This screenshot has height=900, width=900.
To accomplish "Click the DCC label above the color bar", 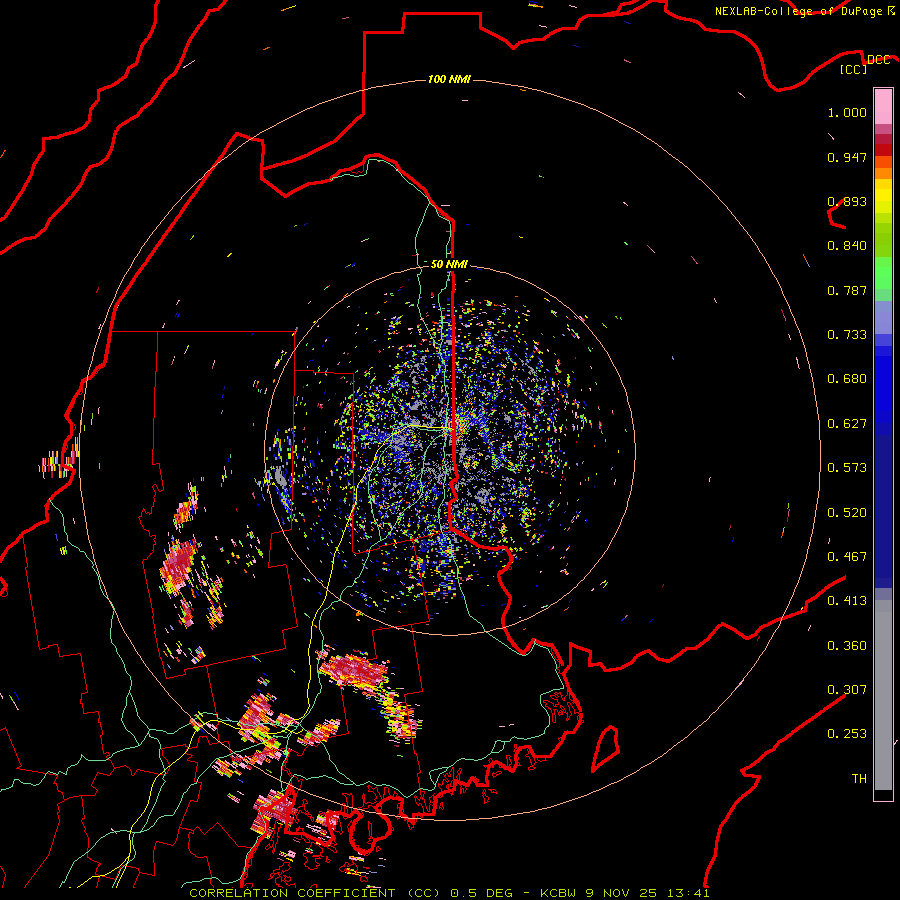I will click(879, 60).
